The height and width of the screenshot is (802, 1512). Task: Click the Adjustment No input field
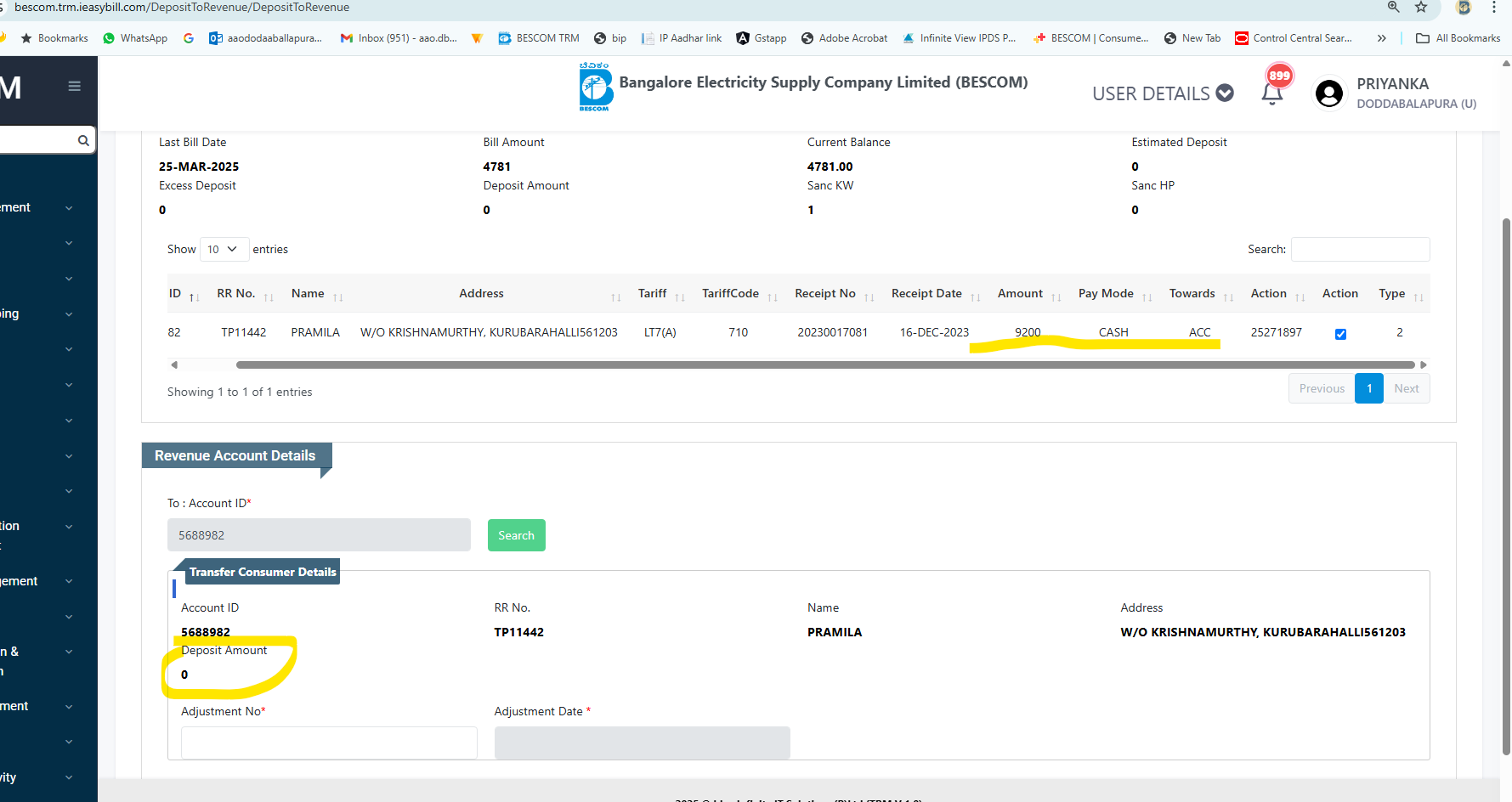pyautogui.click(x=329, y=743)
